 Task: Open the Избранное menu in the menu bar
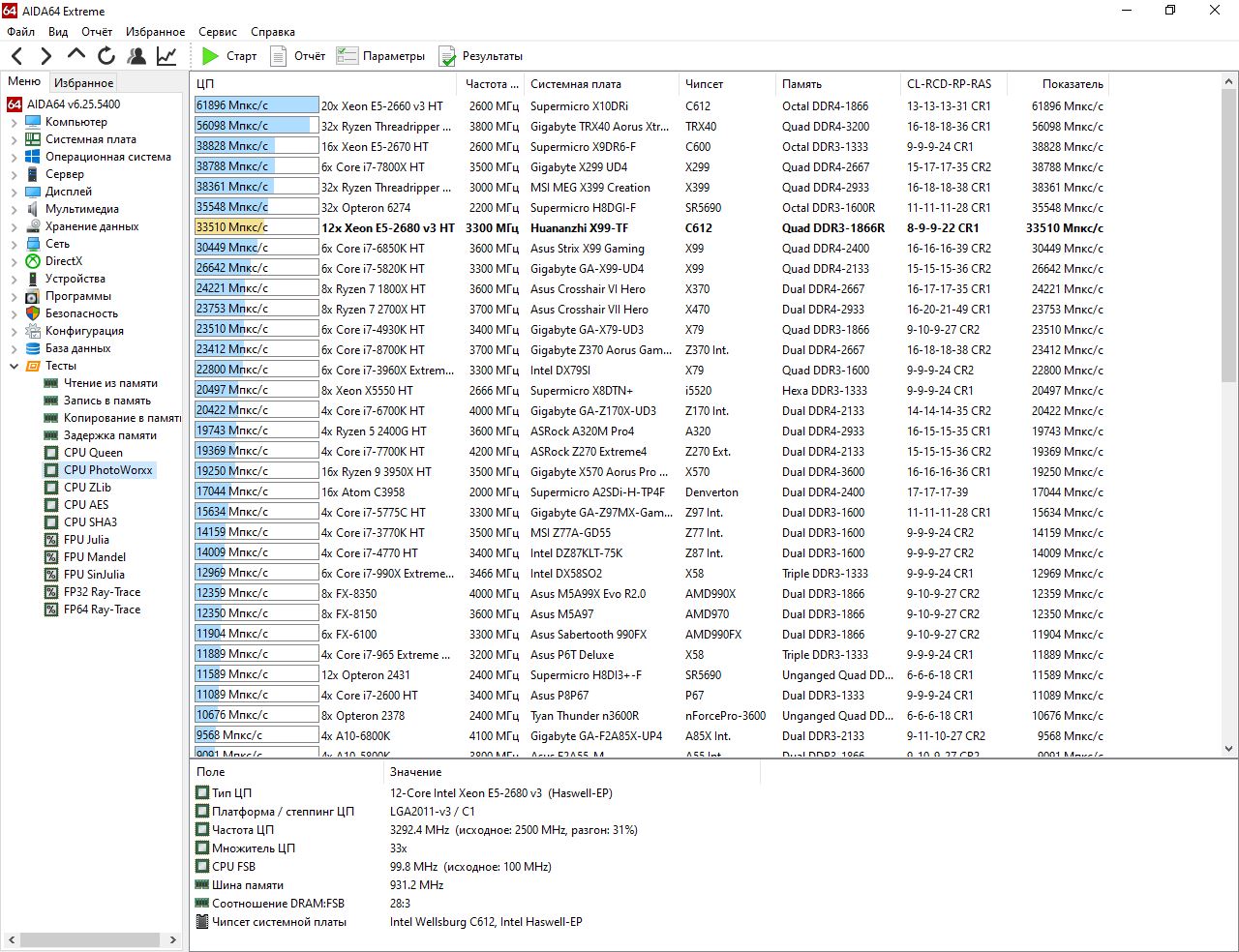[x=155, y=32]
